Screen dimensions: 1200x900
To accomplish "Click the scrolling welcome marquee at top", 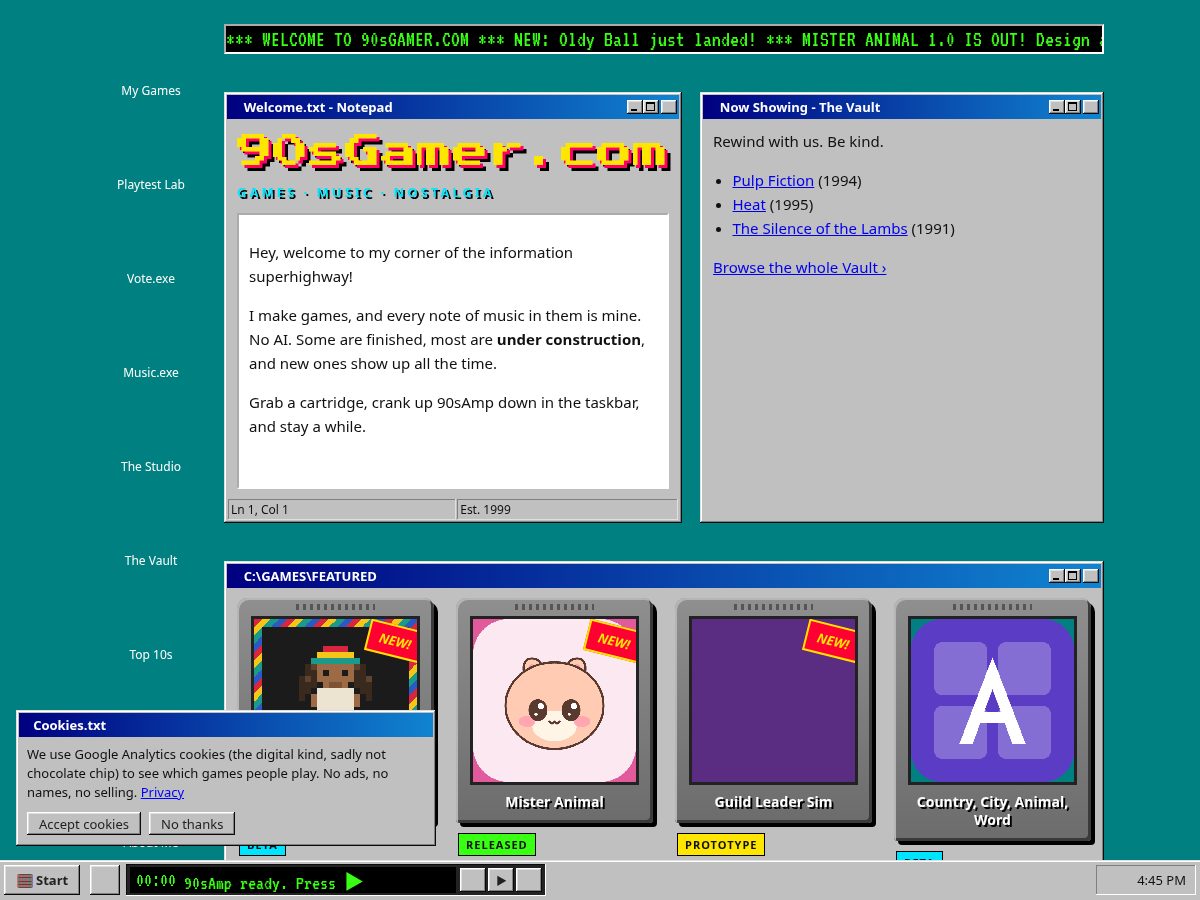I will (x=664, y=40).
